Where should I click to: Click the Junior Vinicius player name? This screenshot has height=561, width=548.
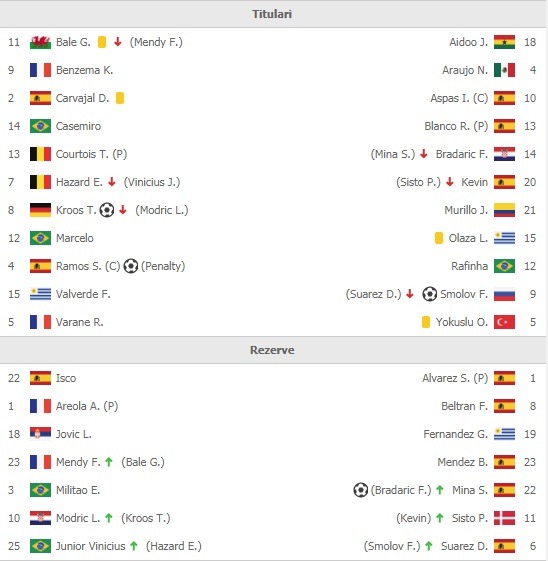pyautogui.click(x=90, y=546)
